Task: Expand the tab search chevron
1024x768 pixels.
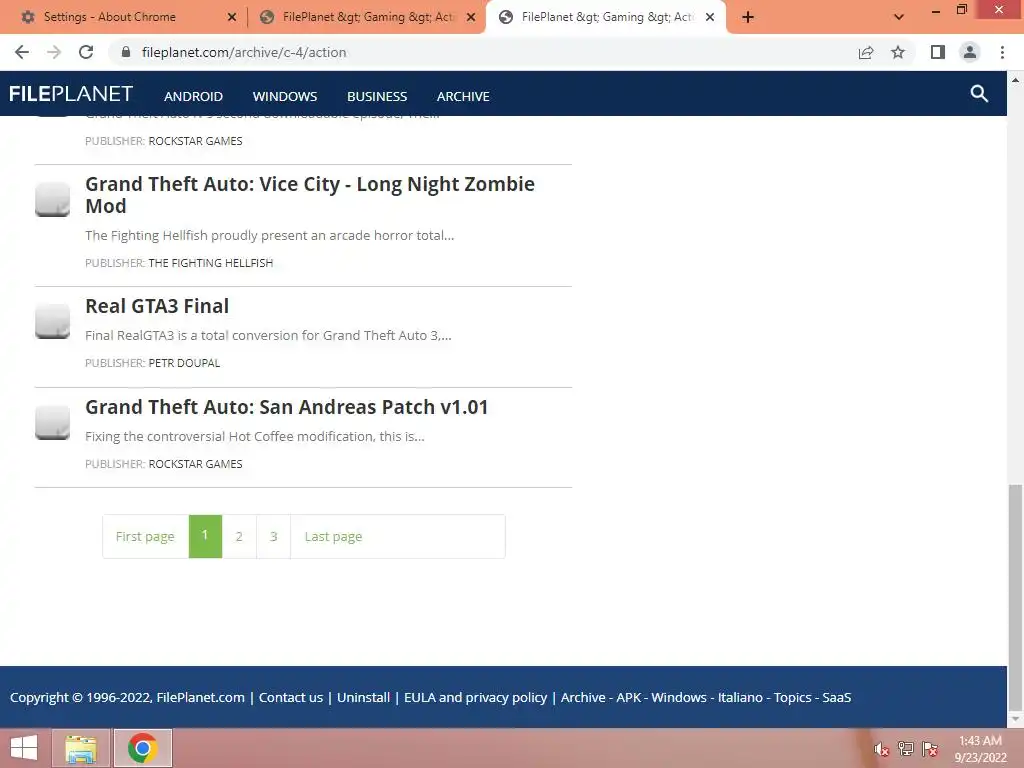Action: [899, 17]
